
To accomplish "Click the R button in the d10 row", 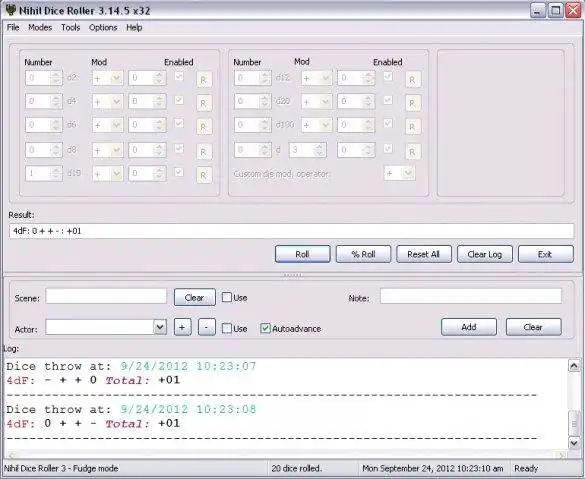I will 204,175.
